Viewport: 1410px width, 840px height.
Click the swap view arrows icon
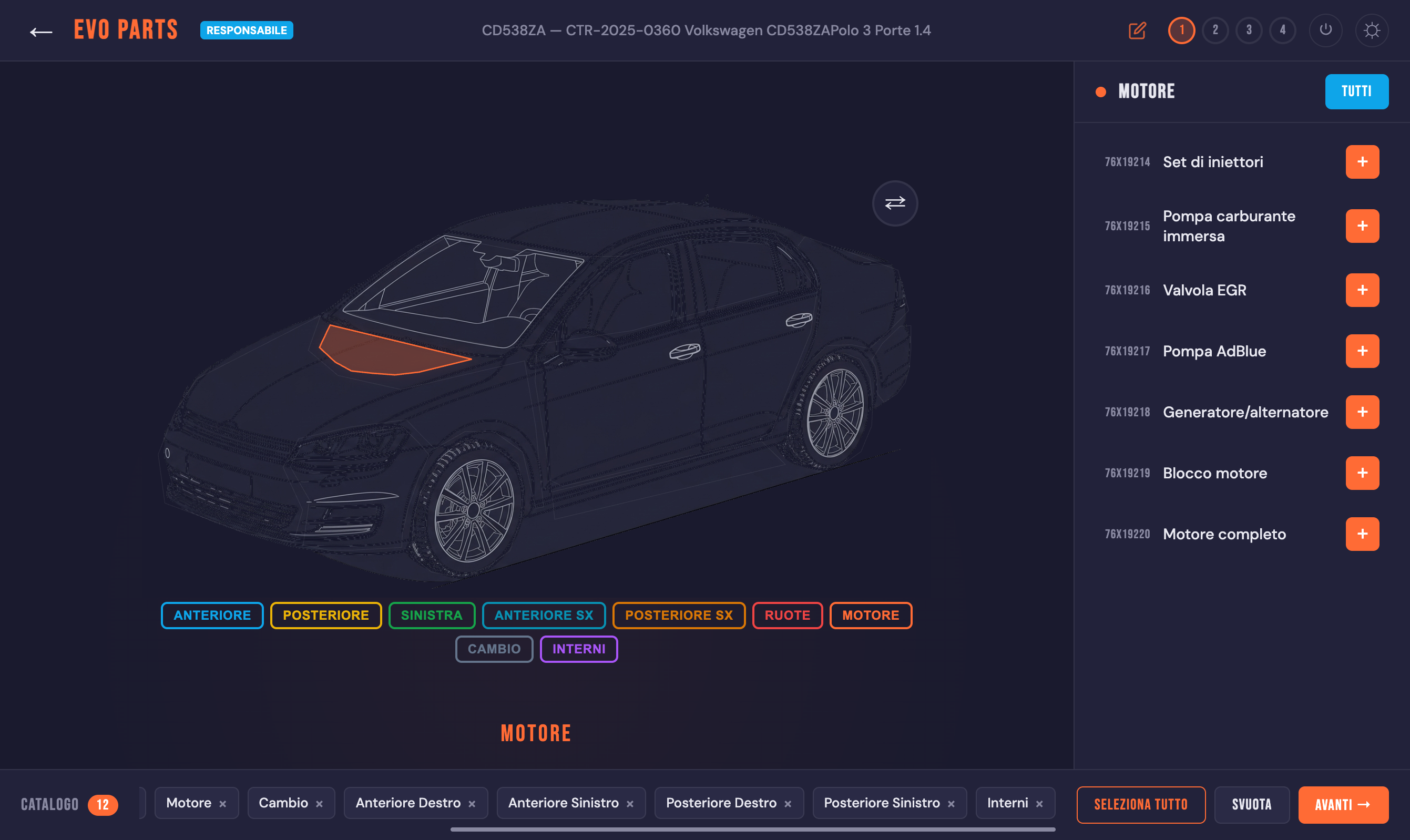tap(894, 203)
